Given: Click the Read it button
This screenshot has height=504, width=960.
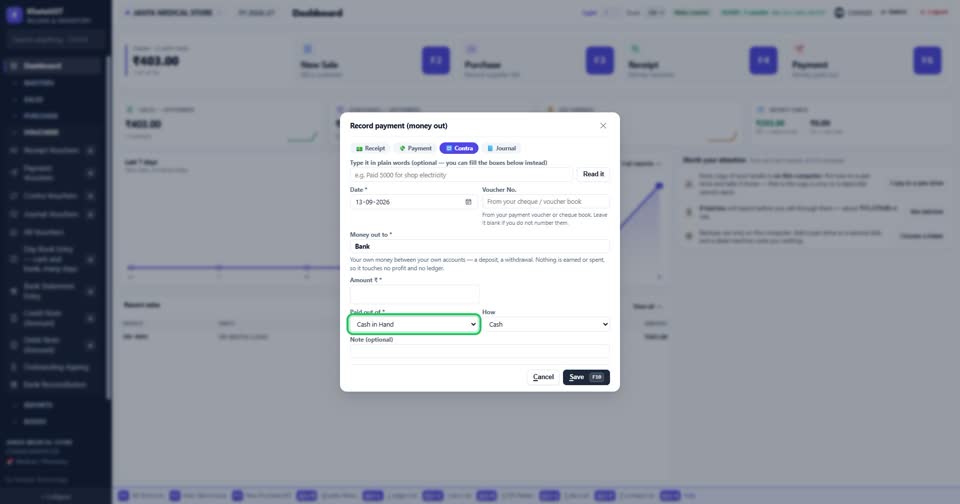Looking at the screenshot, I should (x=593, y=175).
